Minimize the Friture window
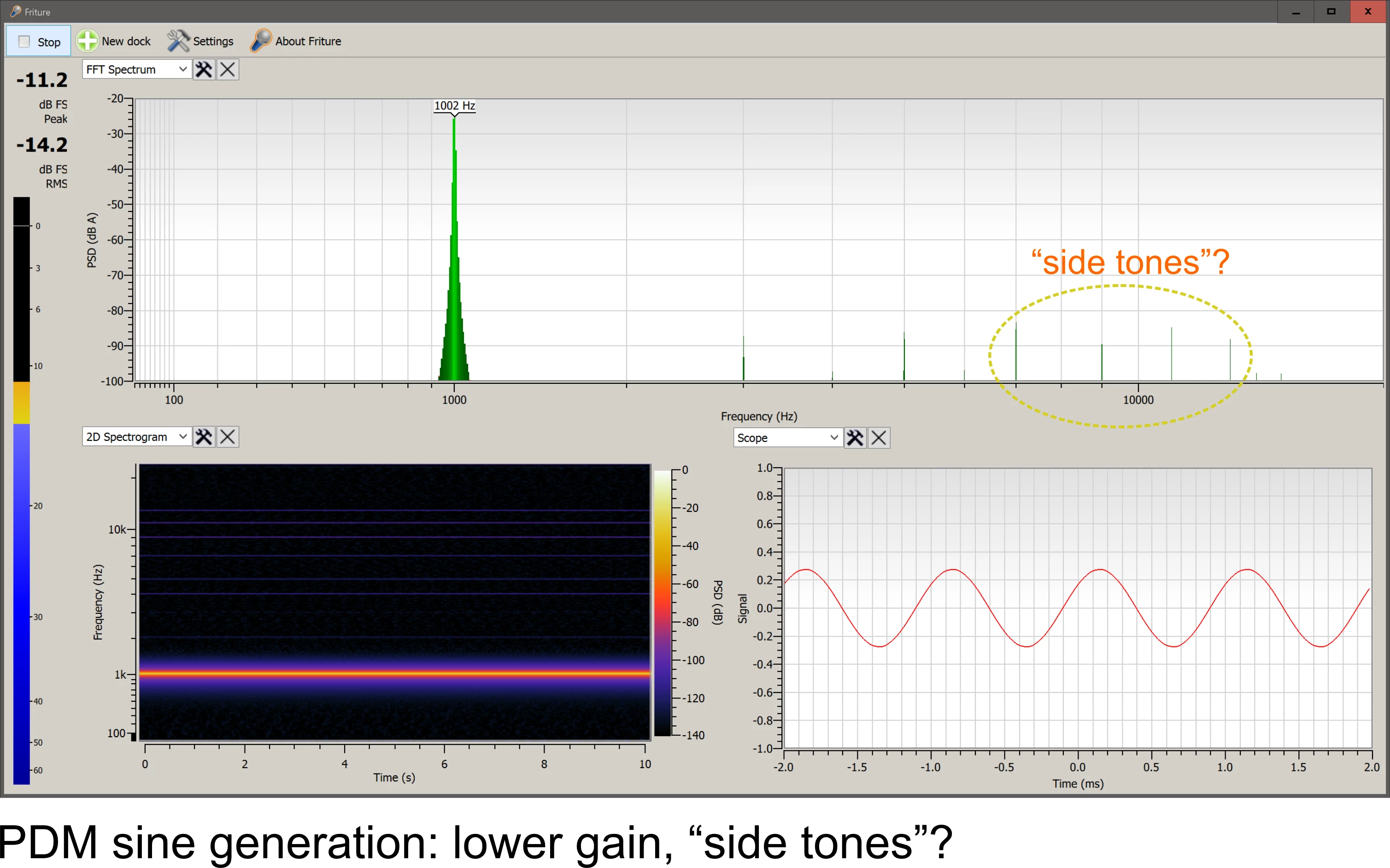The height and width of the screenshot is (868, 1390). pos(1296,12)
